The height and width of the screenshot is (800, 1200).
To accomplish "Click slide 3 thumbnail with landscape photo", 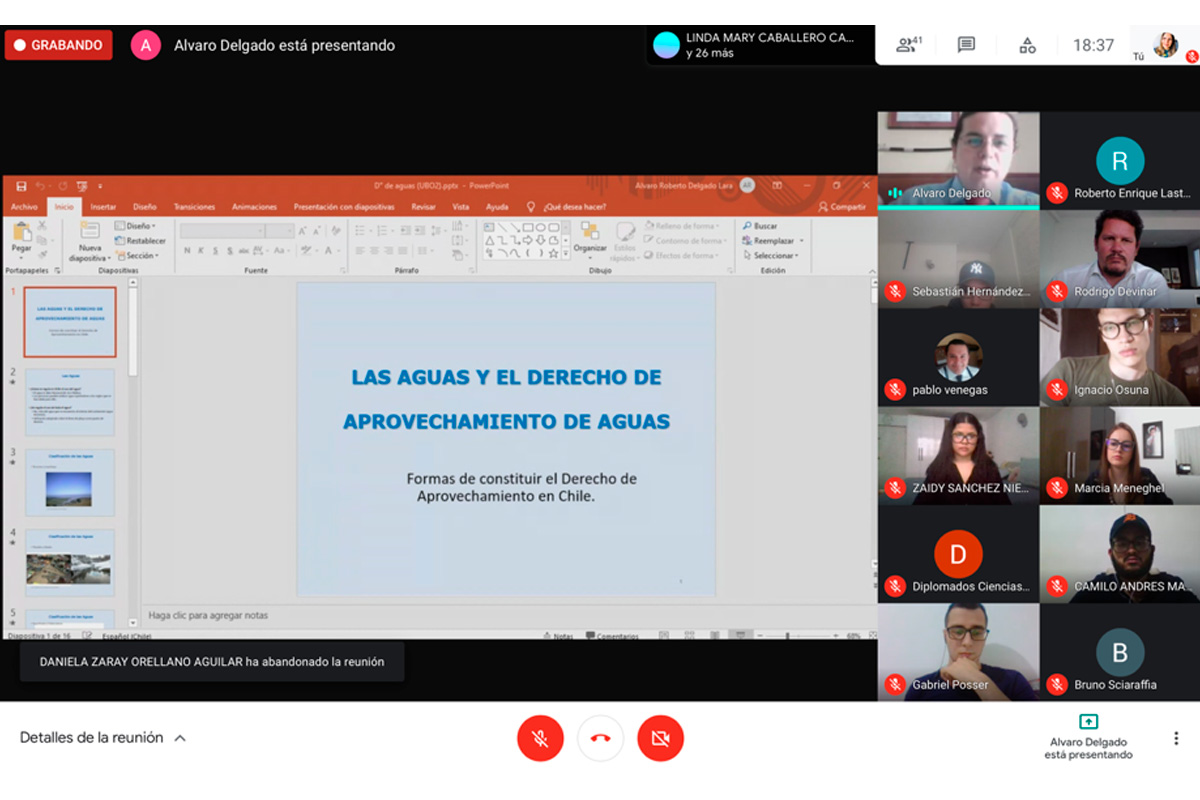I will pos(70,483).
